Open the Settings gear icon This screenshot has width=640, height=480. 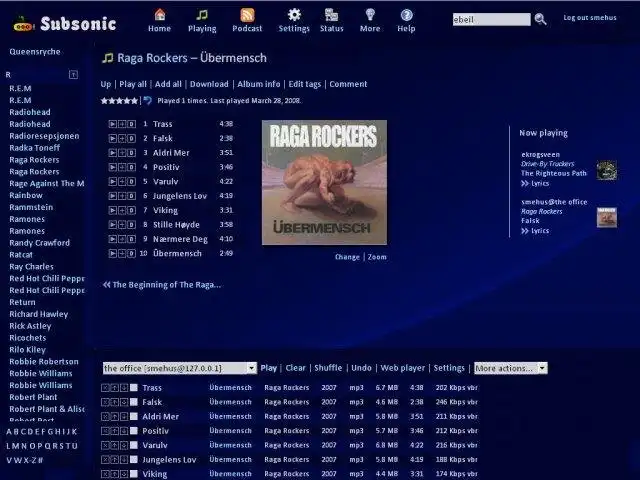[x=294, y=15]
